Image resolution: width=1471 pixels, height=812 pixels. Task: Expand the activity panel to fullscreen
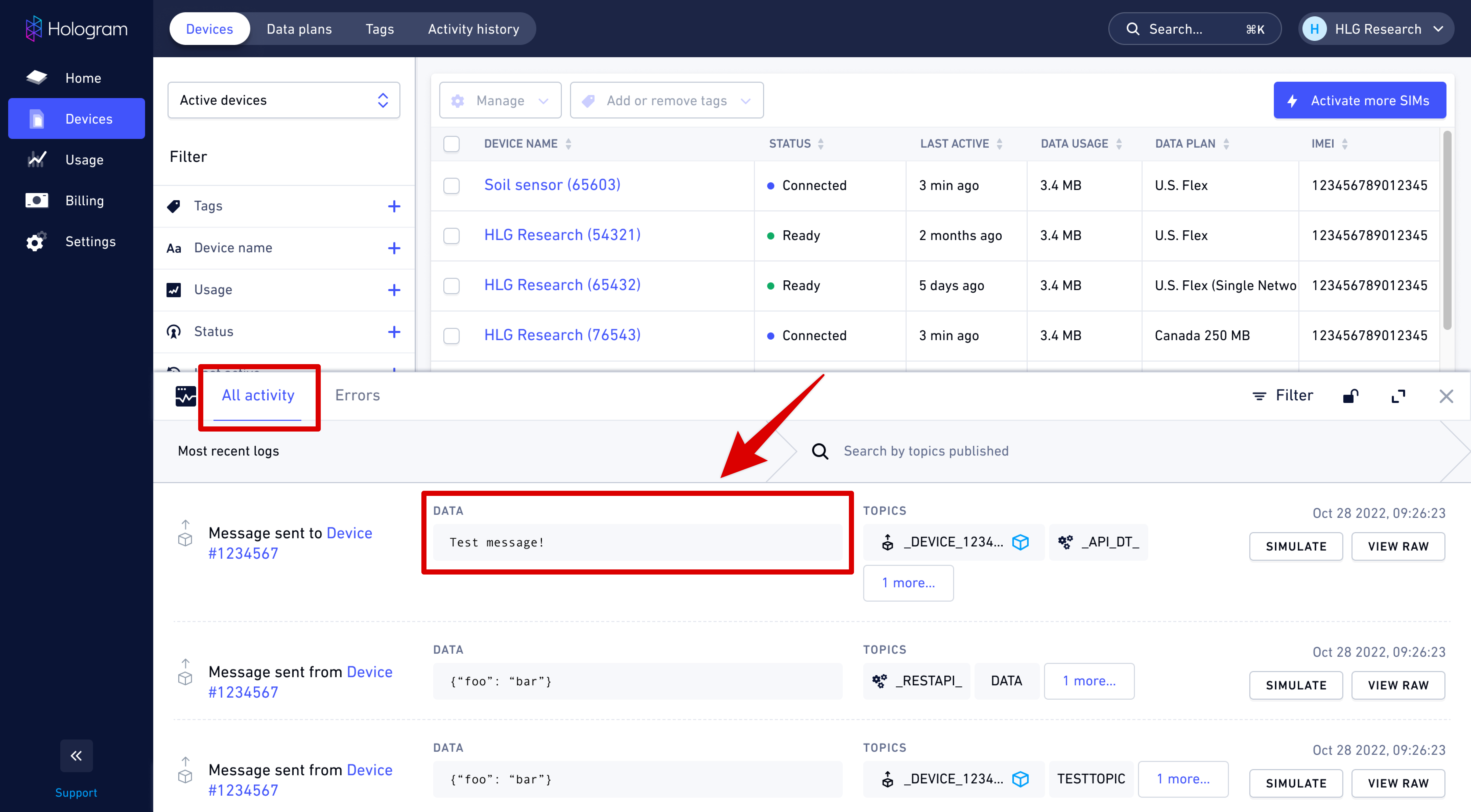(x=1398, y=396)
